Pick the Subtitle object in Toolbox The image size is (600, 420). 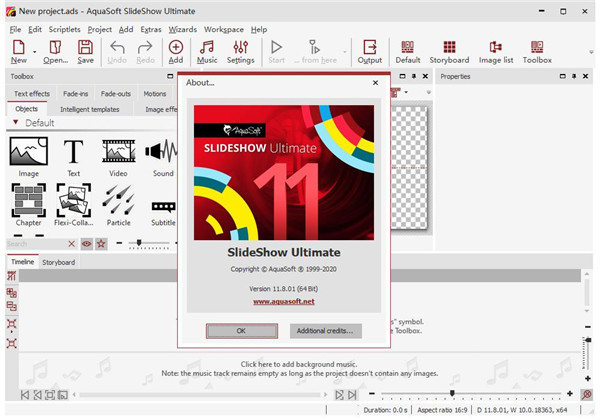coord(163,212)
